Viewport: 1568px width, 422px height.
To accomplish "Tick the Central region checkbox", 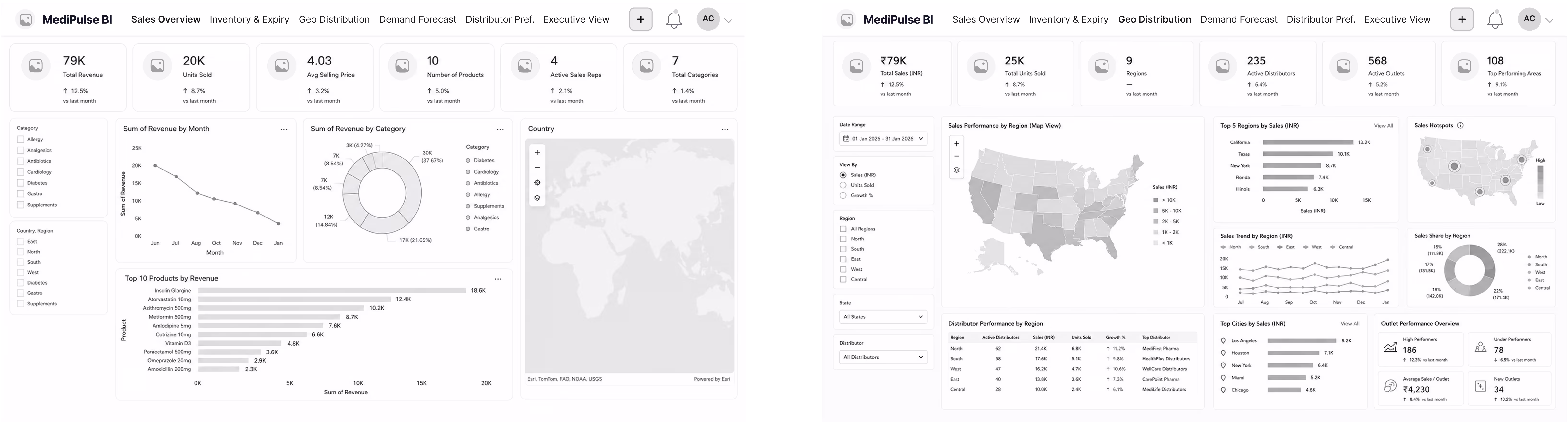I will point(843,280).
